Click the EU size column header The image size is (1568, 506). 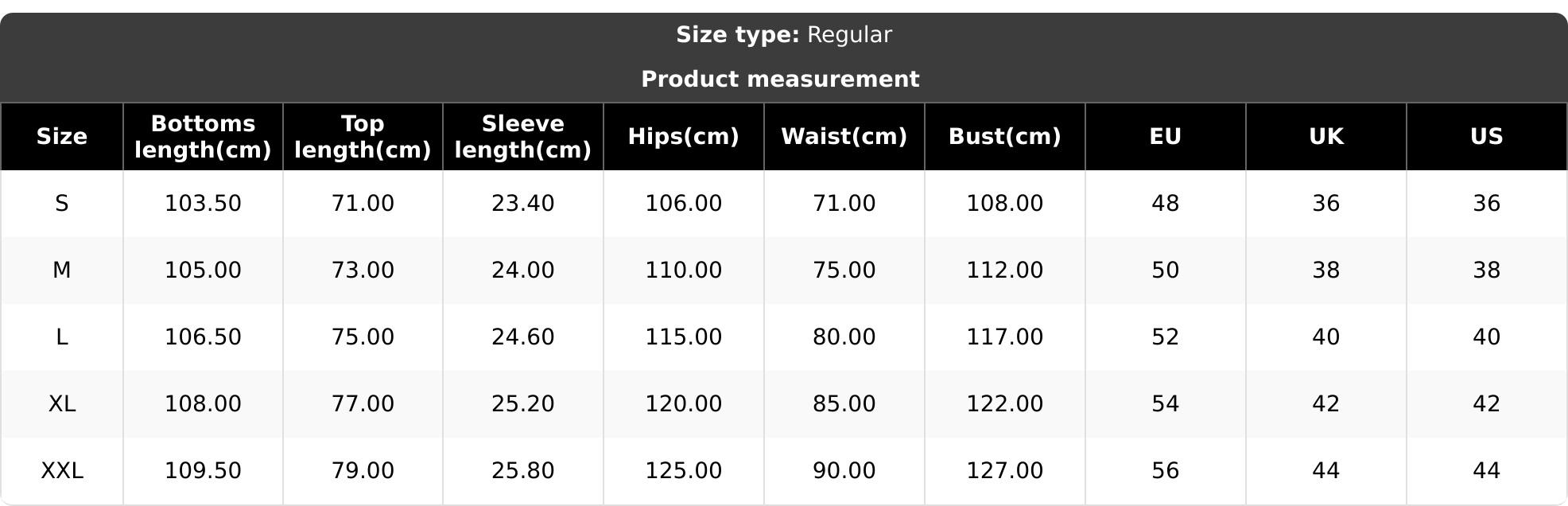tap(1165, 137)
